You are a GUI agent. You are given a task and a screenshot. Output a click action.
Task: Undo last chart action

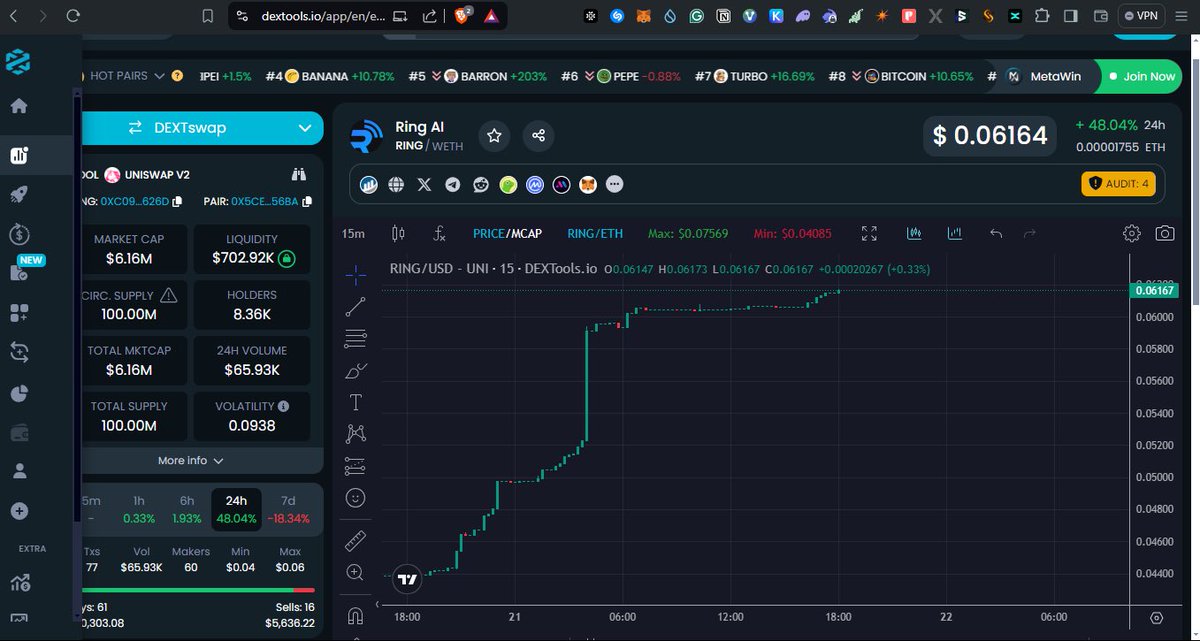995,234
